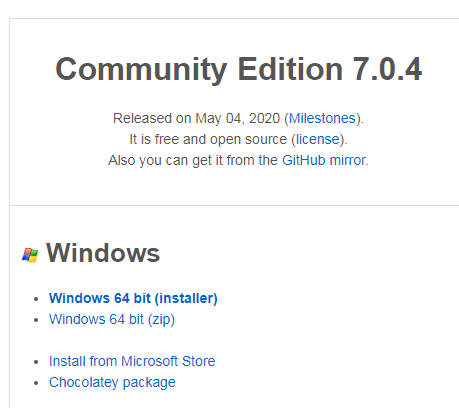Click the bullet beside Install from Microsoft Store
This screenshot has width=459, height=408.
click(x=36, y=362)
